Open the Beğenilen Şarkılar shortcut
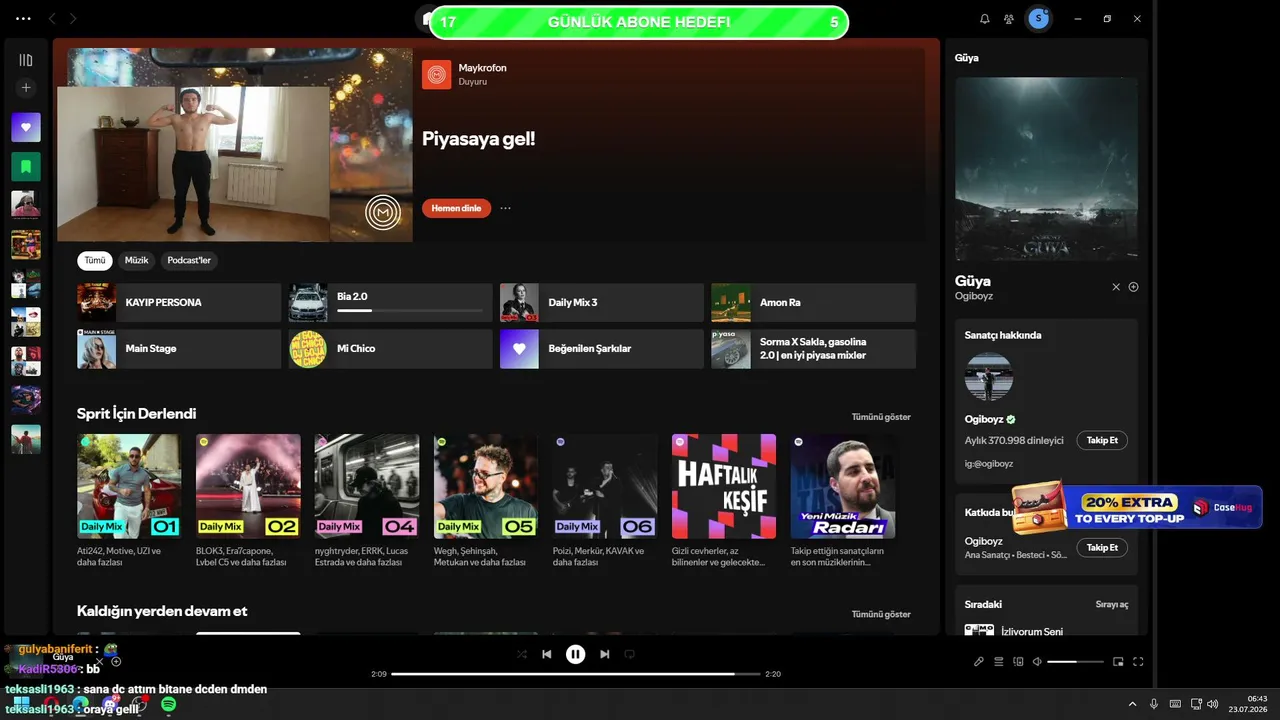 (x=602, y=349)
